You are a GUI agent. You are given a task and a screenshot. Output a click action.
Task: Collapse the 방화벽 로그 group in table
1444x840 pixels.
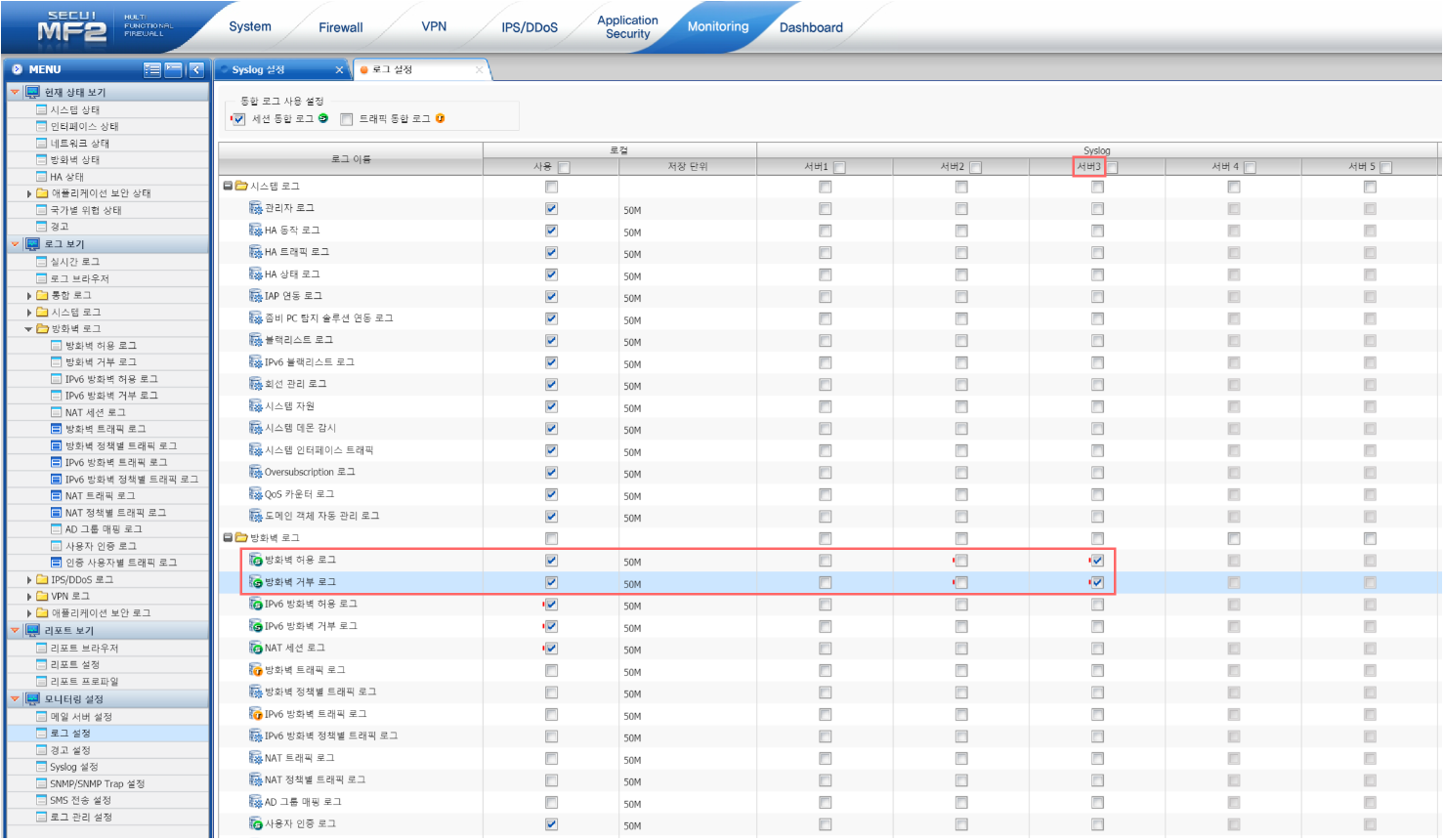(228, 537)
